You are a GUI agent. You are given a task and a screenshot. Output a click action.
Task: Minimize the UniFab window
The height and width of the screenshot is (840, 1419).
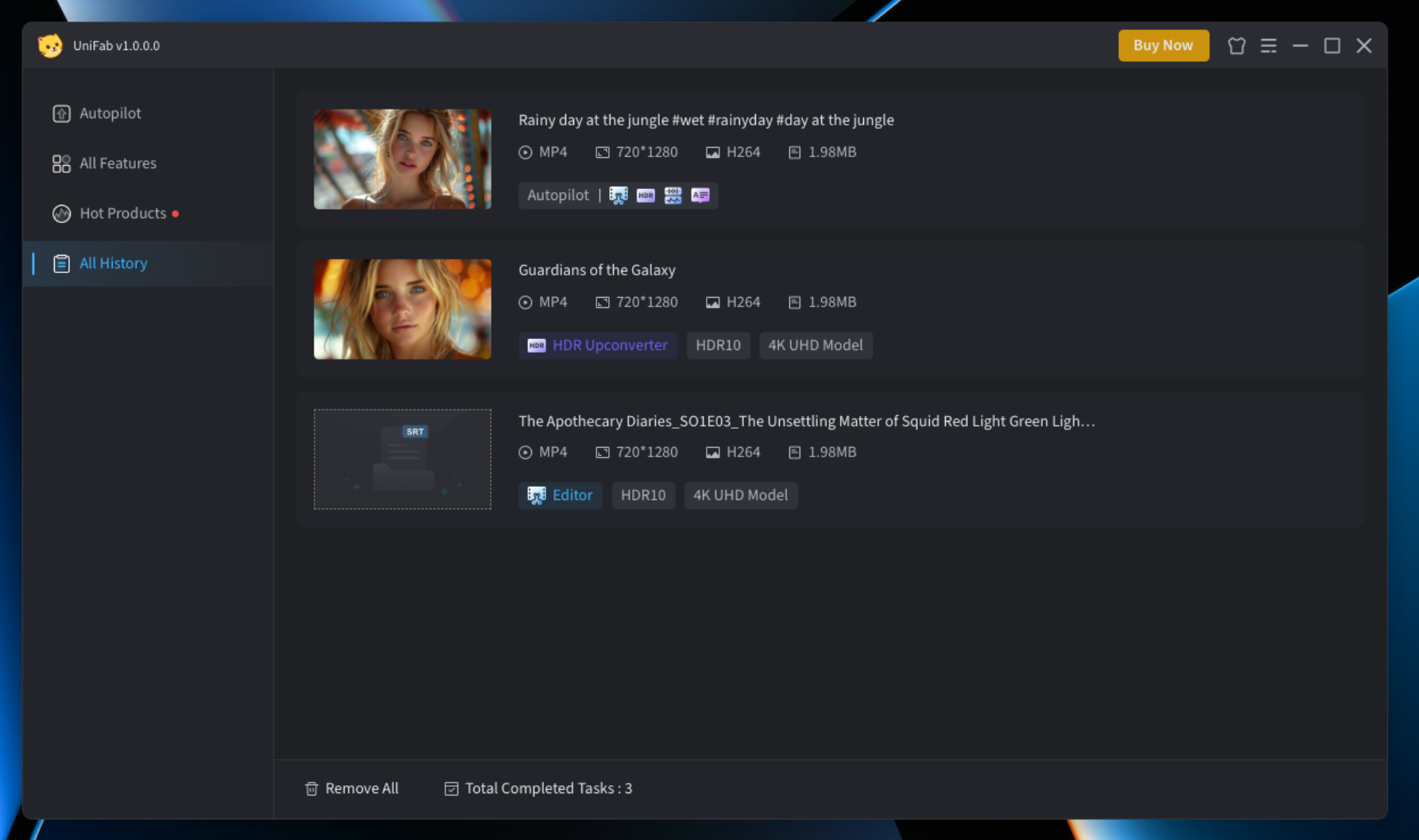click(1300, 45)
